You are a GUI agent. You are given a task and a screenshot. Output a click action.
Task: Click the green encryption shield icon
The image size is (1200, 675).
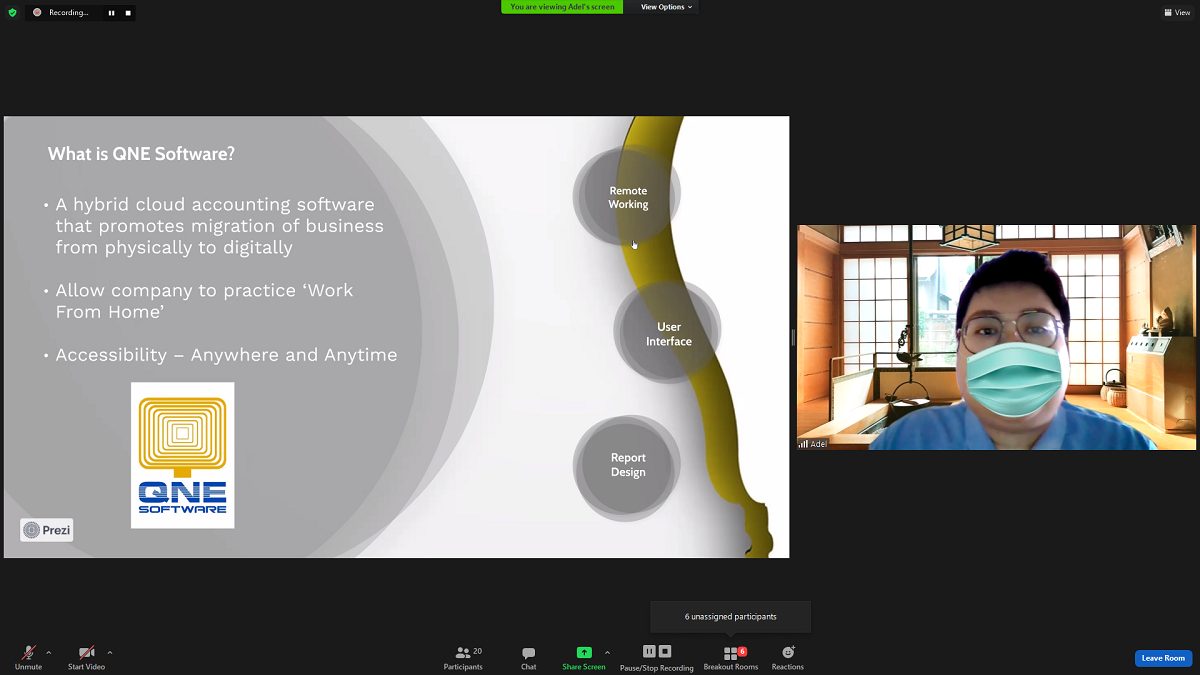click(12, 12)
